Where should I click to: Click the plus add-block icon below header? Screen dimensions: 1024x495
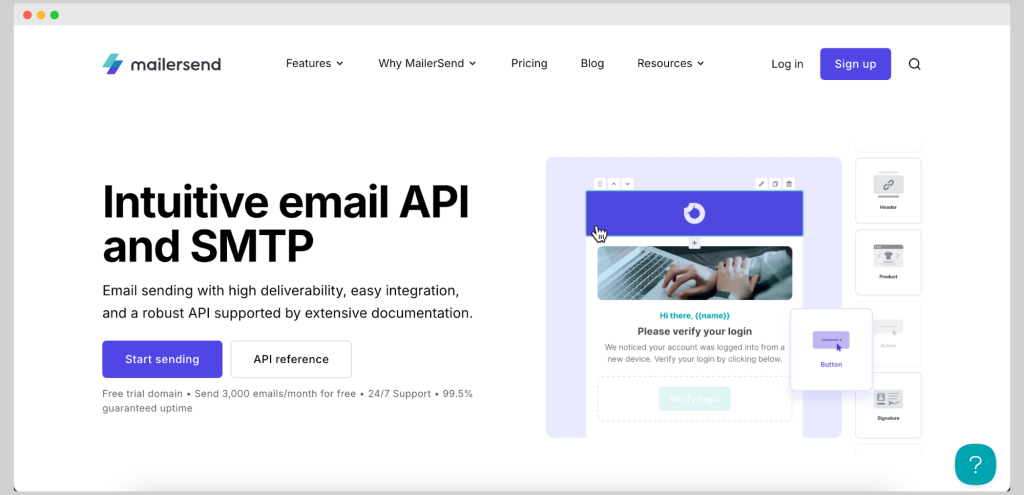pyautogui.click(x=694, y=243)
